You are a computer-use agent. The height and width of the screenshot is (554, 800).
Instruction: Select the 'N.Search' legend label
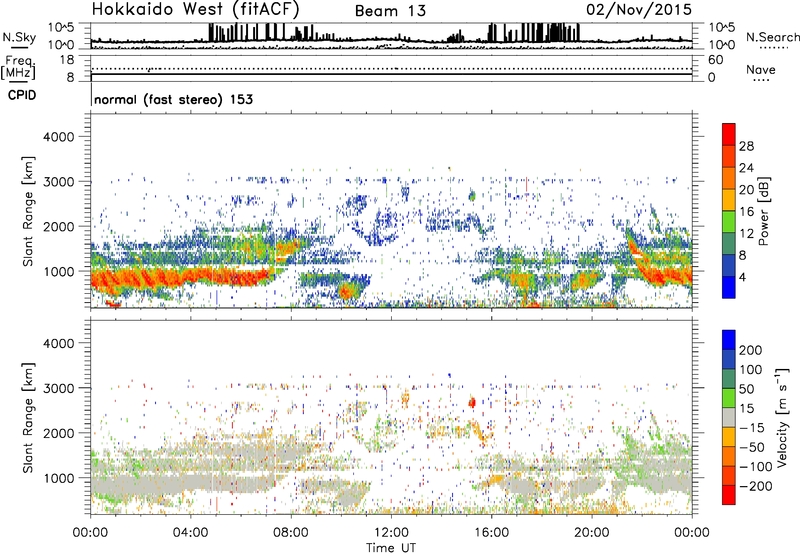click(772, 37)
